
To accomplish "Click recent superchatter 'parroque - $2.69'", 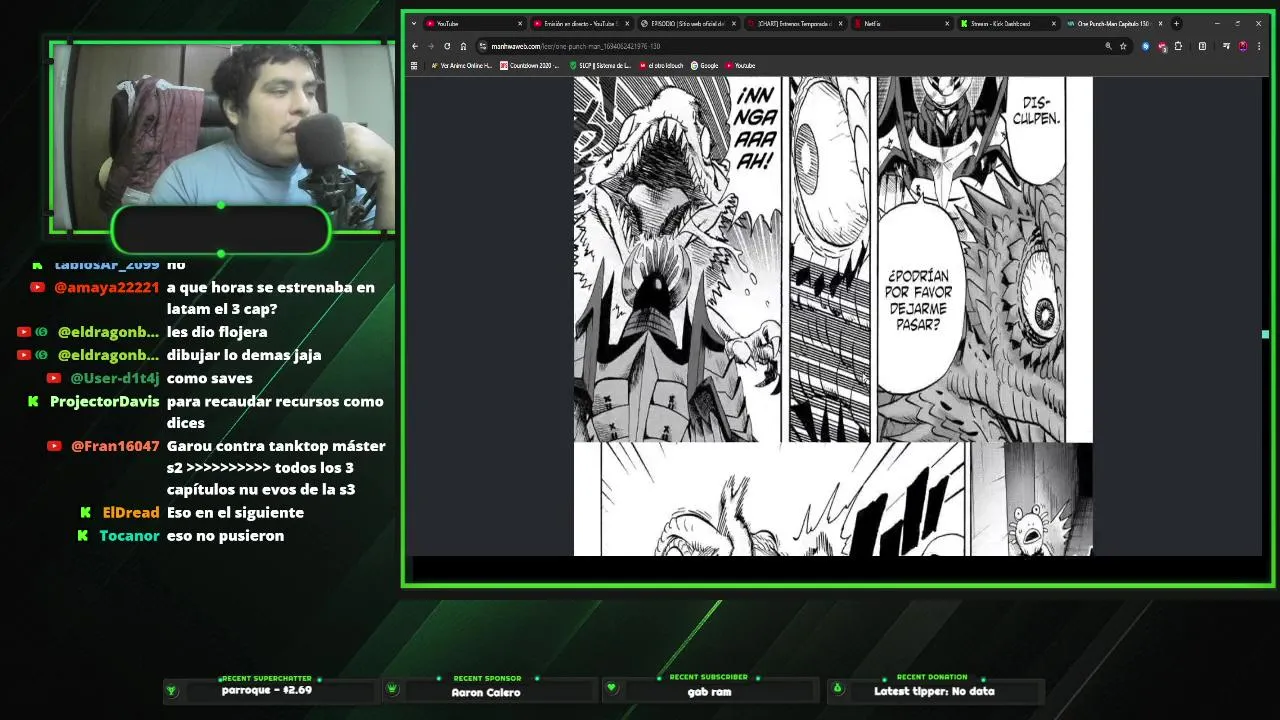I will (x=267, y=690).
